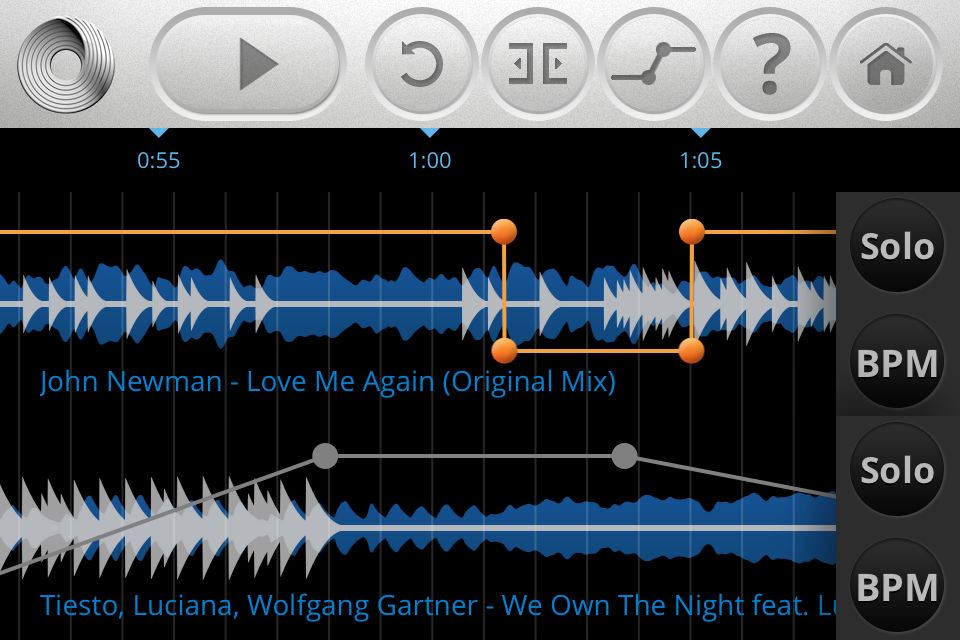Open BPM for John Newman track
The height and width of the screenshot is (640, 960).
[897, 363]
